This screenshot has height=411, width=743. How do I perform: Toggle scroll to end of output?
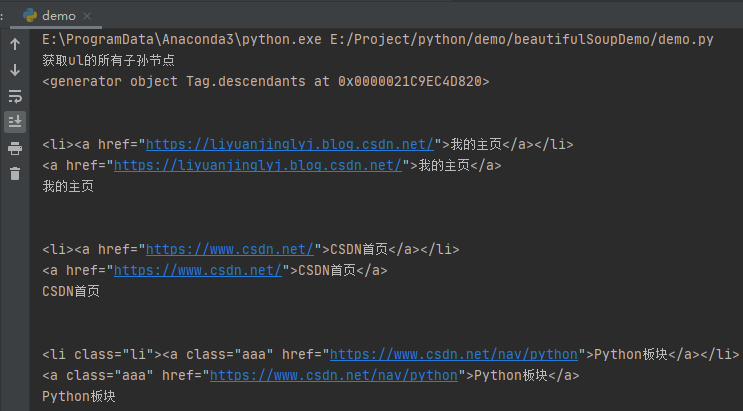click(x=15, y=122)
